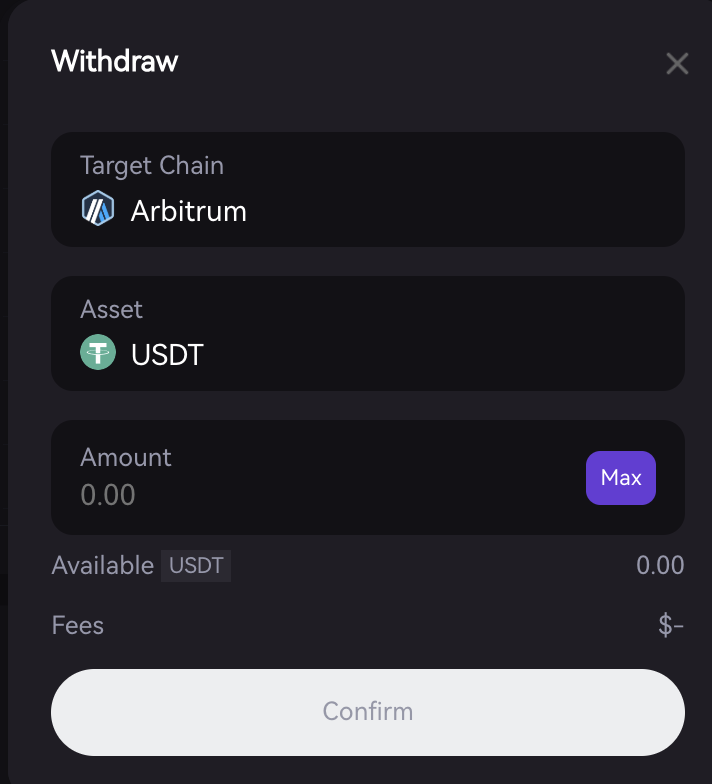Click the Withdraw dialog title
Screen dimensions: 712x784
pyautogui.click(x=114, y=62)
